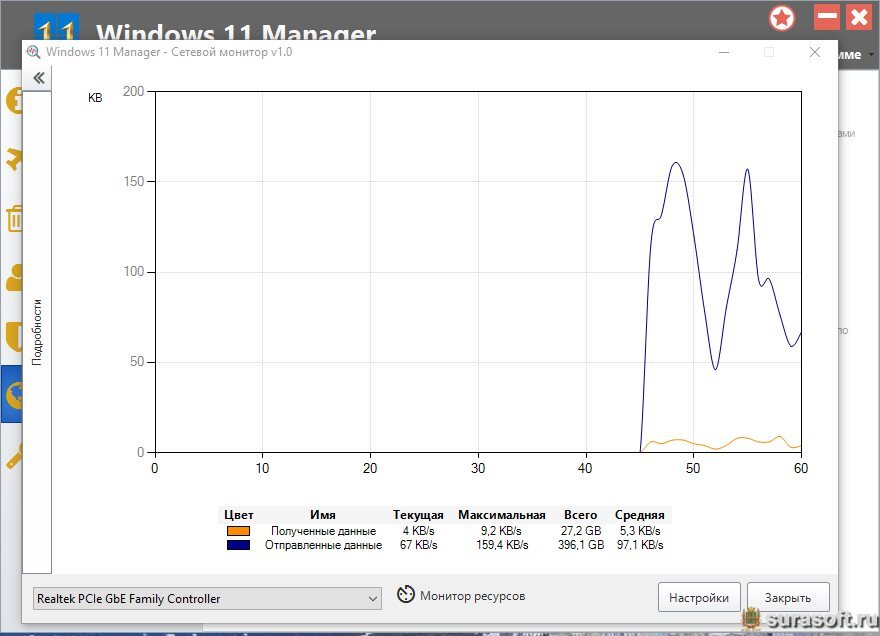
Task: Click the Максимальная column header
Action: pyautogui.click(x=502, y=515)
